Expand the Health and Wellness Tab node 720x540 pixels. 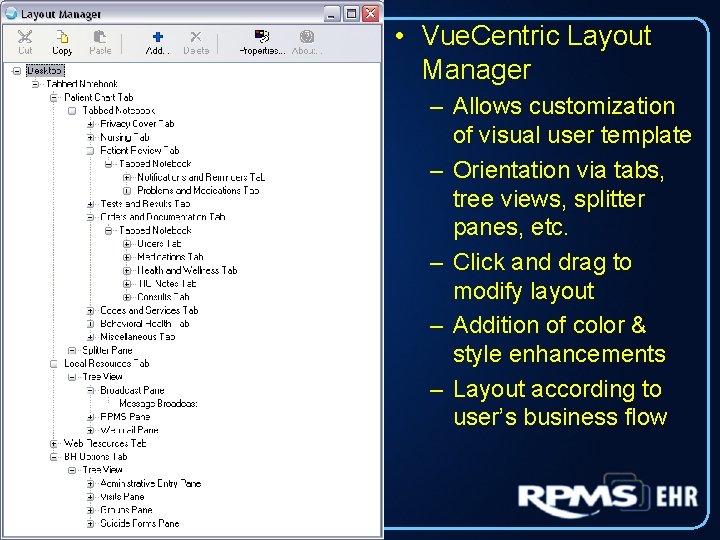(x=127, y=270)
